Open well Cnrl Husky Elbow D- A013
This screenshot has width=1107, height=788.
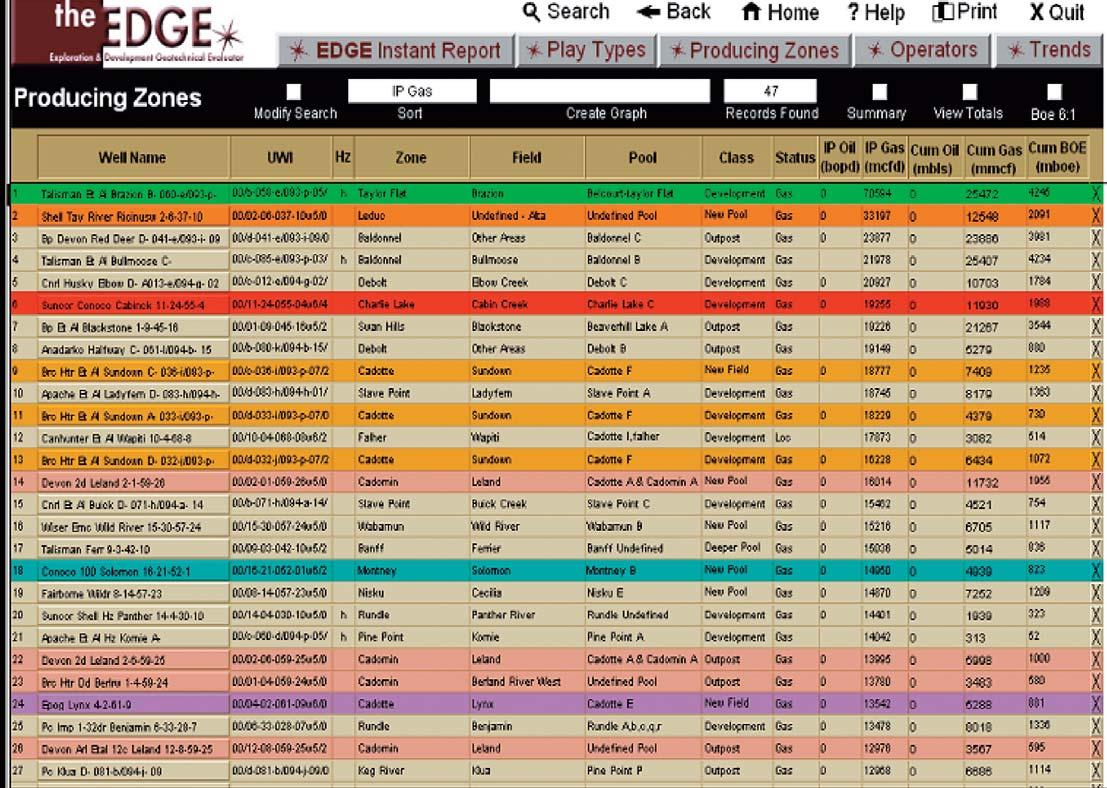tap(133, 283)
